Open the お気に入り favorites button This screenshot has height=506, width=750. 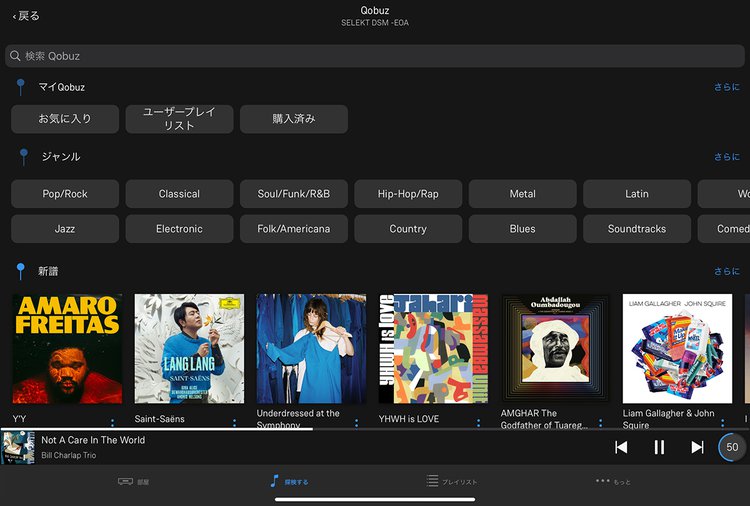(x=65, y=119)
